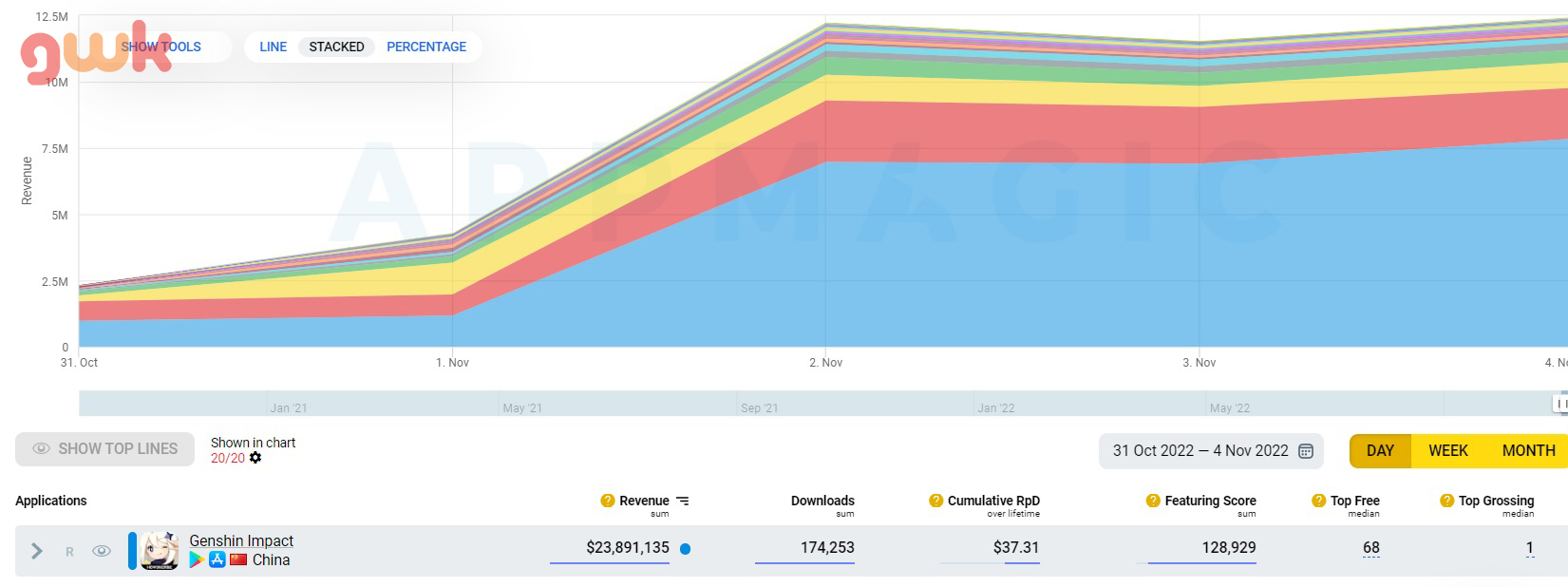
Task: Open the Shown in chart gear settings
Action: tap(255, 458)
